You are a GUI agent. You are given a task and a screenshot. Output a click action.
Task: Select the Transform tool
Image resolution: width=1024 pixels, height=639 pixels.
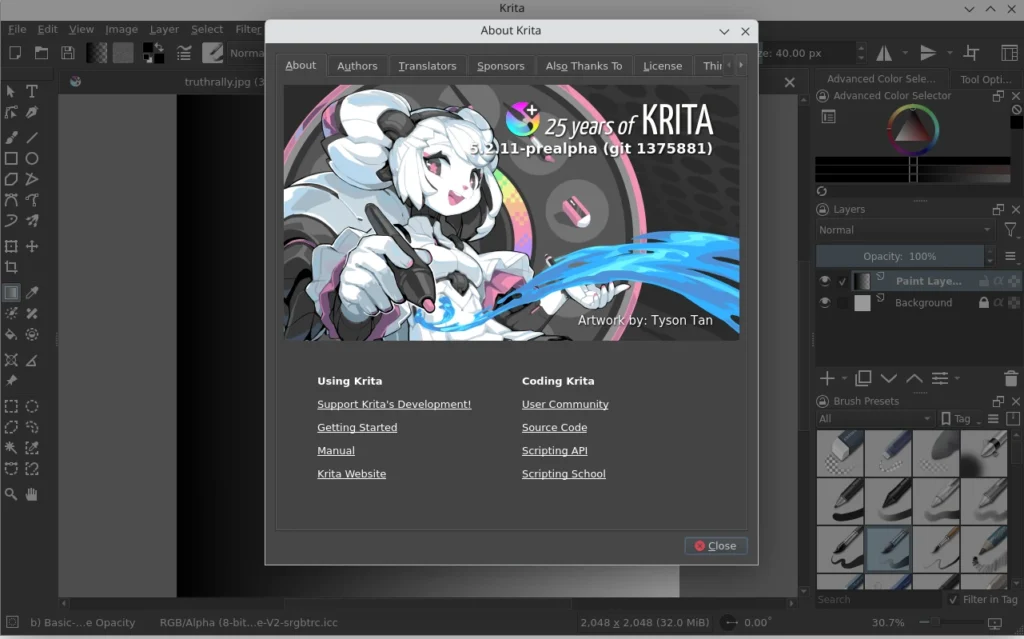(x=11, y=246)
